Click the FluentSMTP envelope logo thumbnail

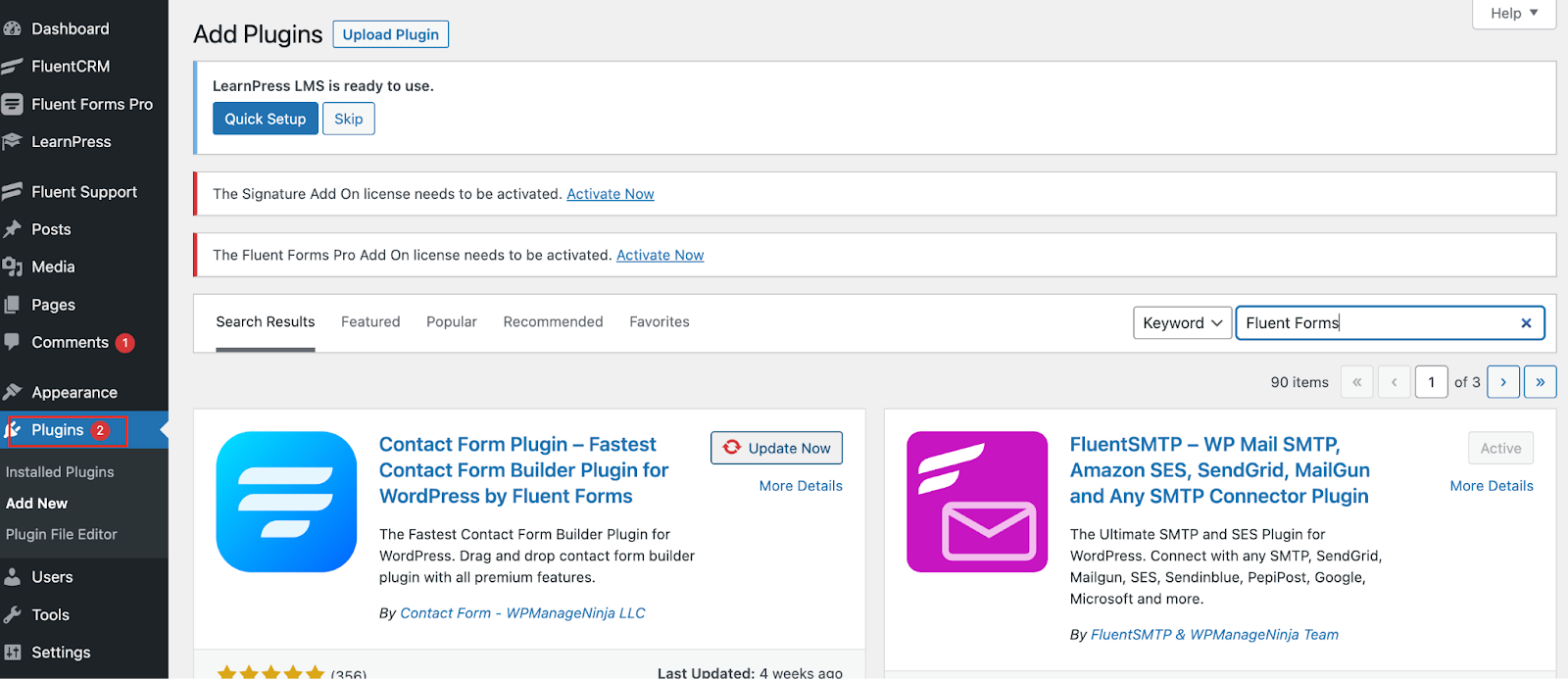[x=977, y=502]
